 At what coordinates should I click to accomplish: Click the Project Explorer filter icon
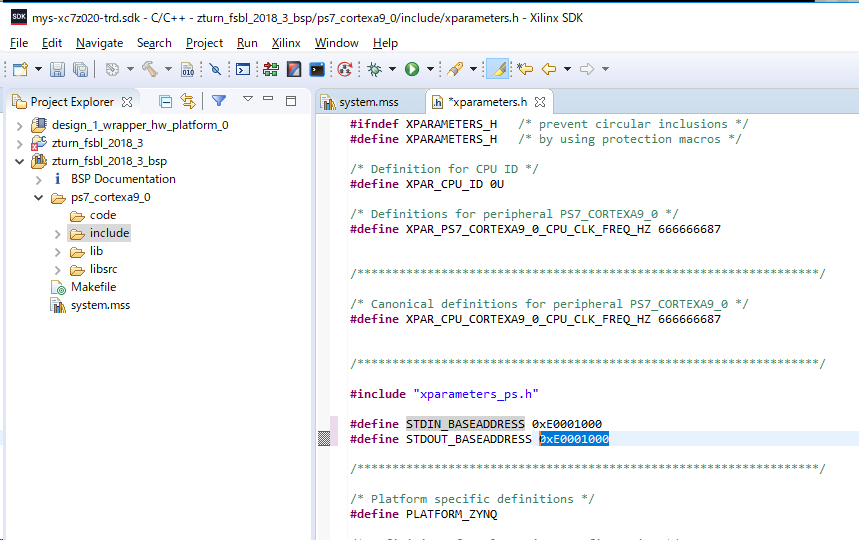tap(219, 101)
